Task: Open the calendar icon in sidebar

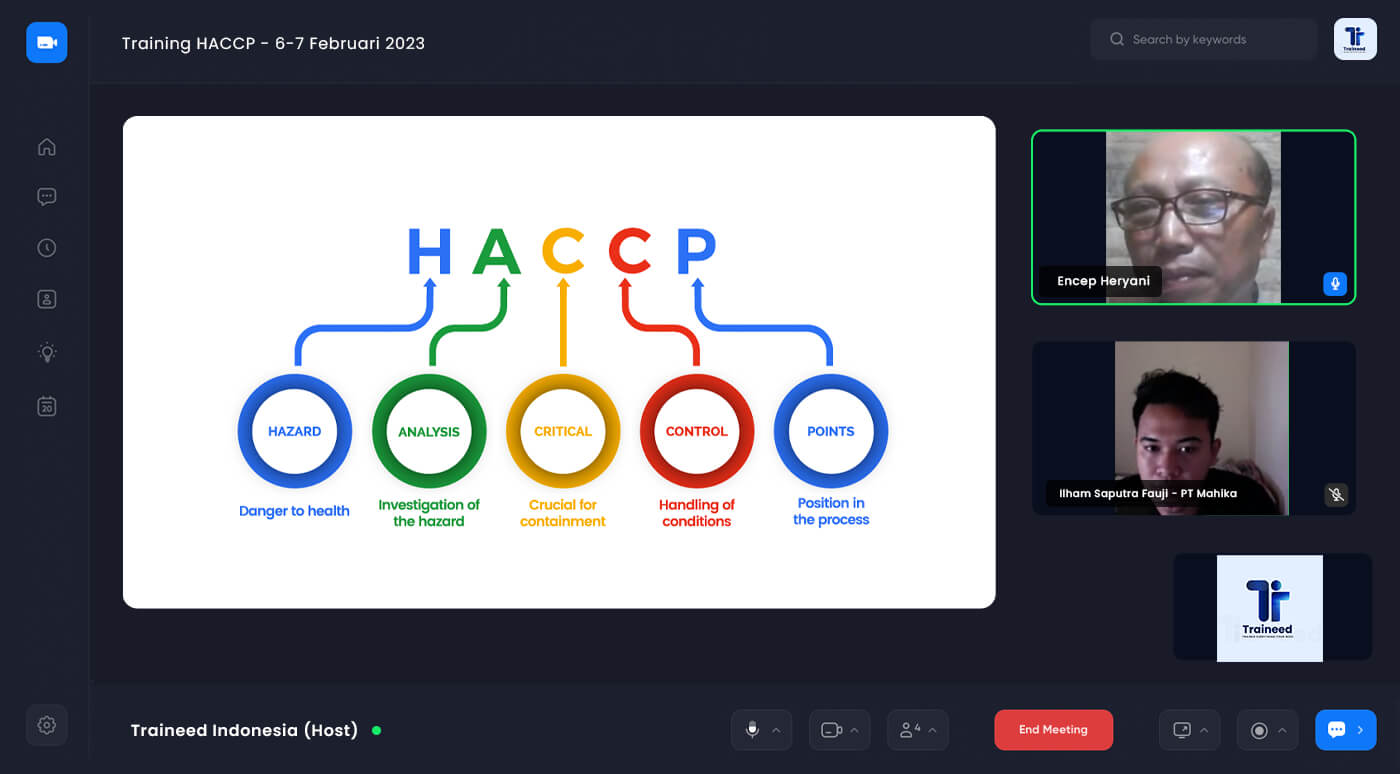Action: click(46, 406)
